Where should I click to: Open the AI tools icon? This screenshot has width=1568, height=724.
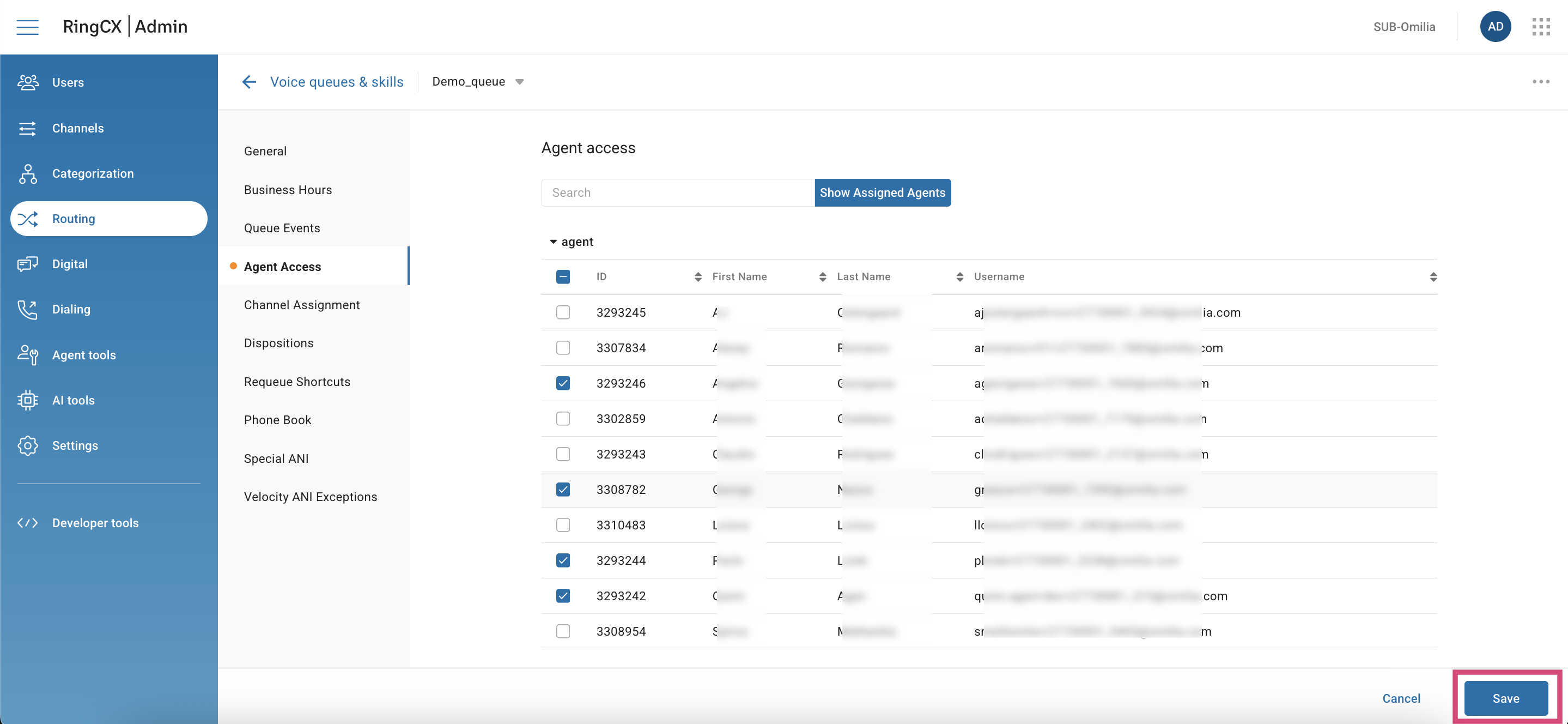tap(28, 400)
